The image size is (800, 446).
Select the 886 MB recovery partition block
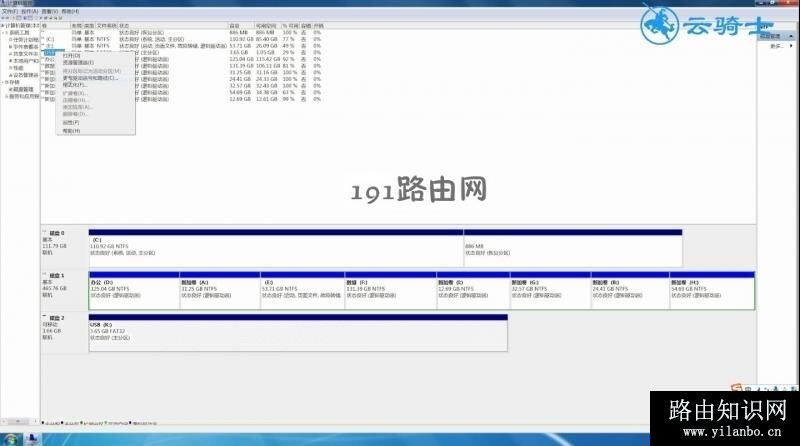pos(573,248)
